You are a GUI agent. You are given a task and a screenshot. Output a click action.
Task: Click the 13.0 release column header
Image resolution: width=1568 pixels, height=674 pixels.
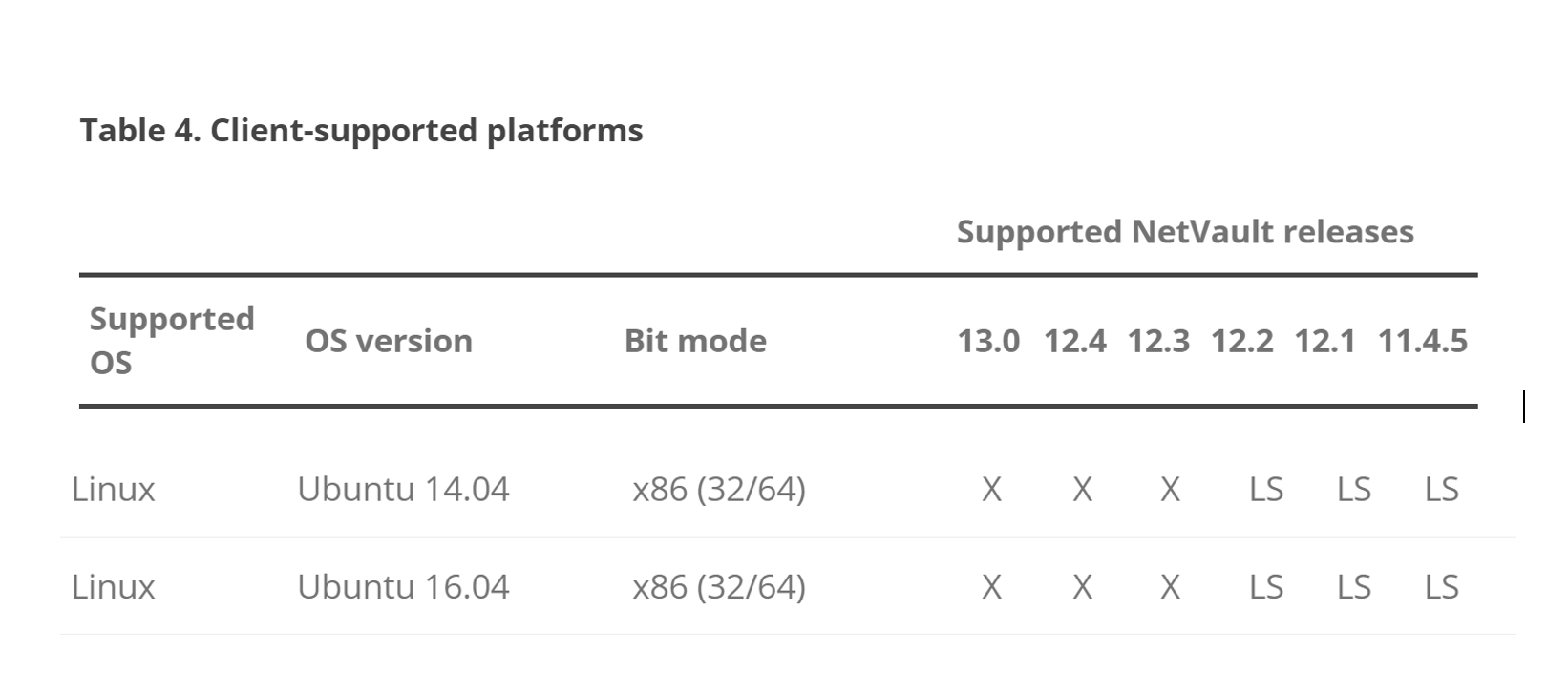coord(988,341)
